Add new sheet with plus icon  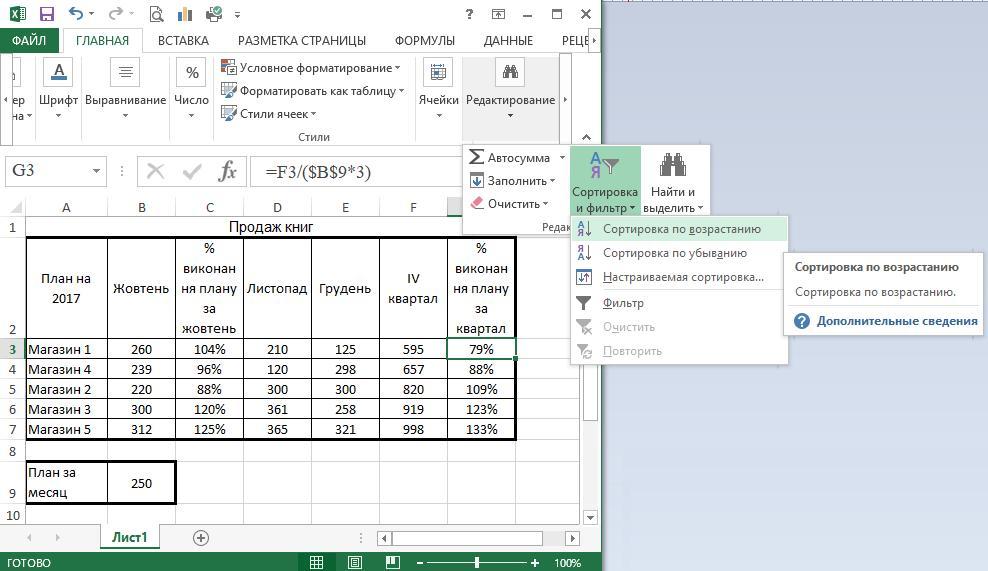click(201, 538)
